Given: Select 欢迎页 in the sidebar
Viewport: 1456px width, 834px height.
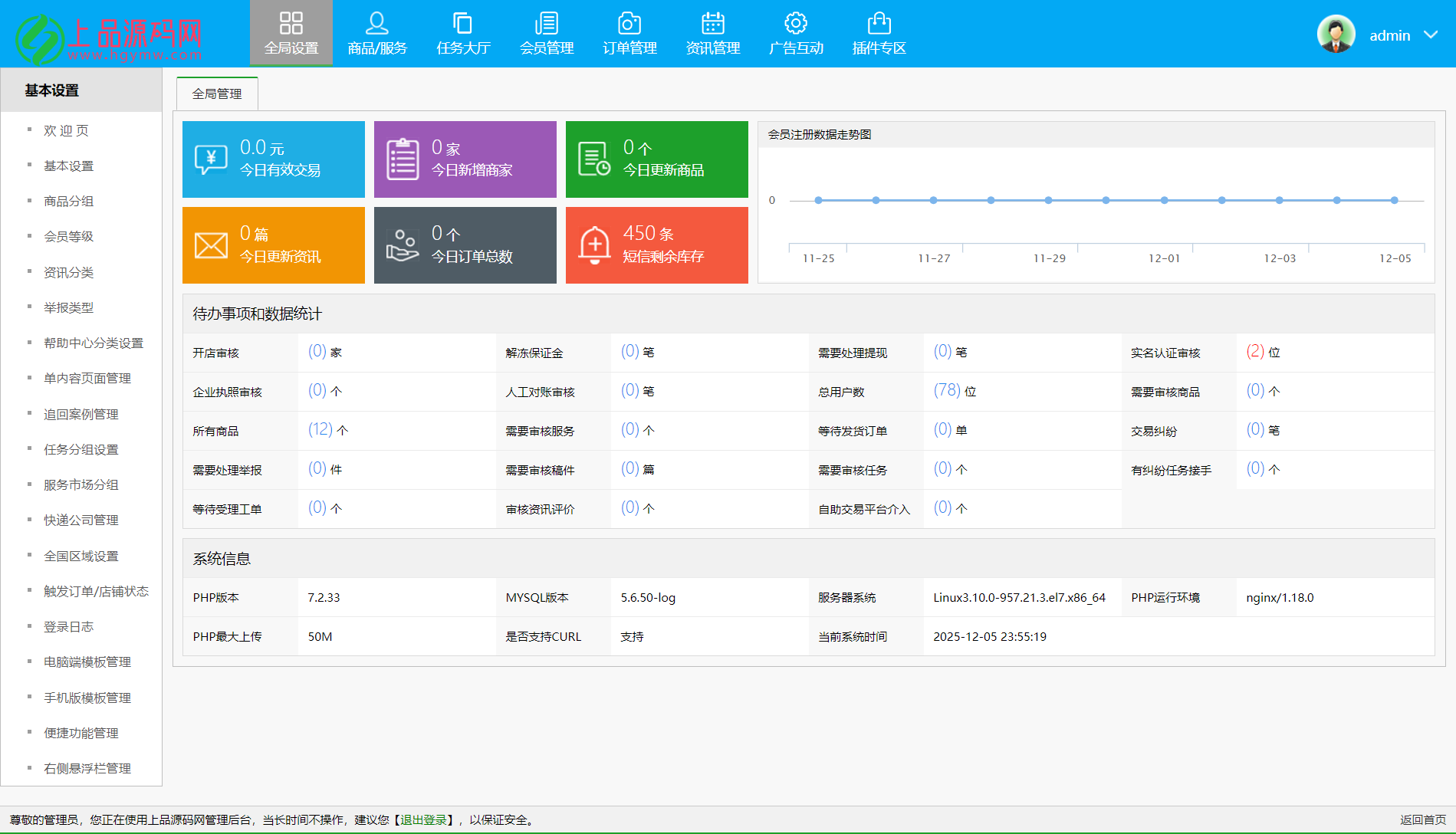Looking at the screenshot, I should point(66,130).
